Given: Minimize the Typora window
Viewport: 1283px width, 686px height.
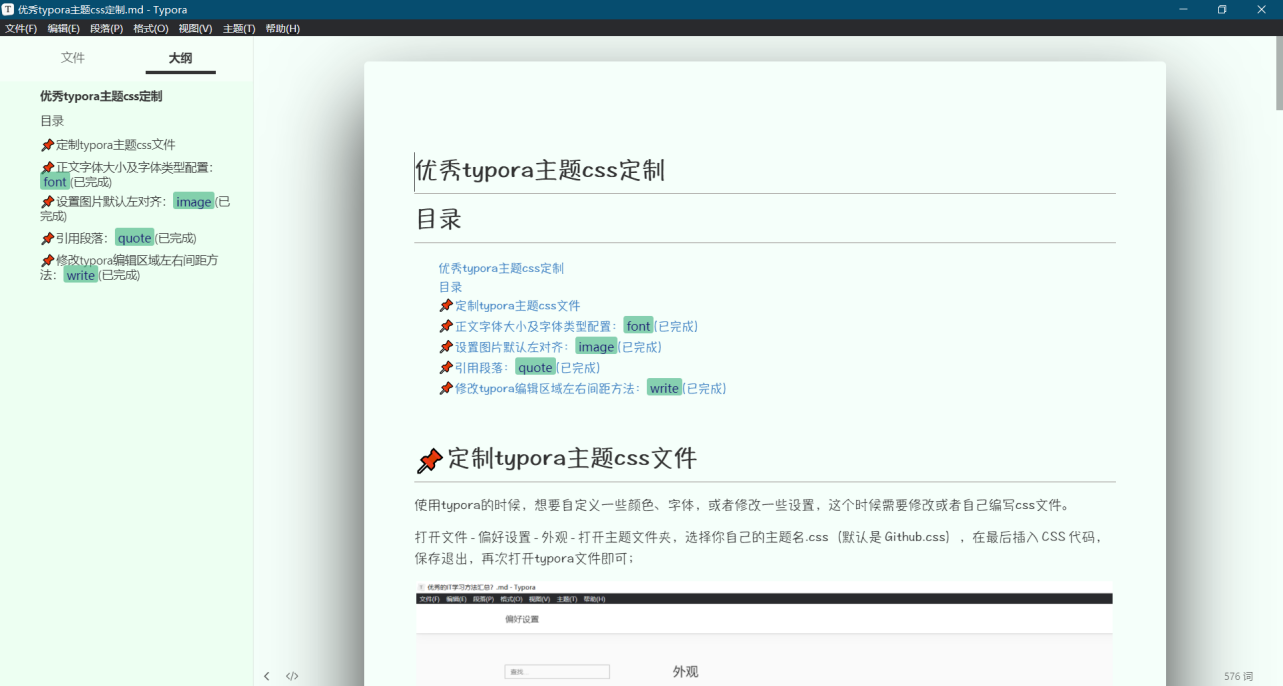Looking at the screenshot, I should [1183, 9].
